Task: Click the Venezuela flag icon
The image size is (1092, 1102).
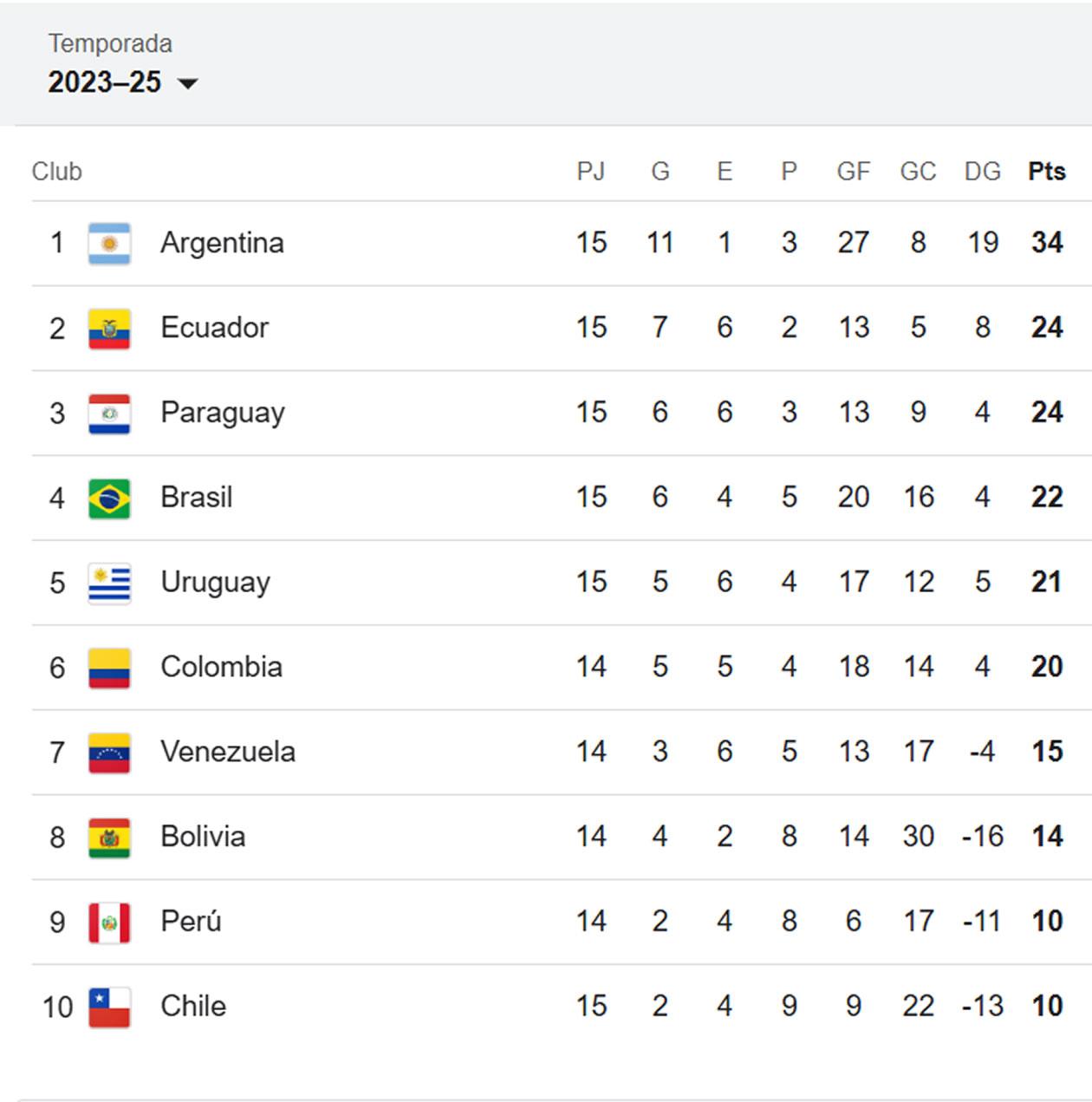Action: 107,753
